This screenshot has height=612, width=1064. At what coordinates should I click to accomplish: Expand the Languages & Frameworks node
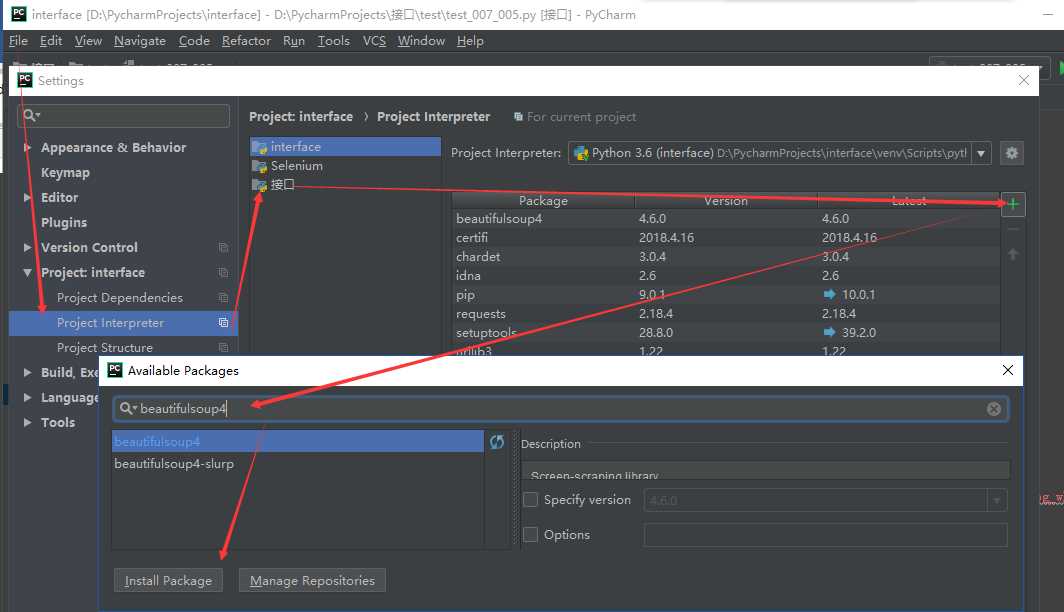tap(27, 398)
